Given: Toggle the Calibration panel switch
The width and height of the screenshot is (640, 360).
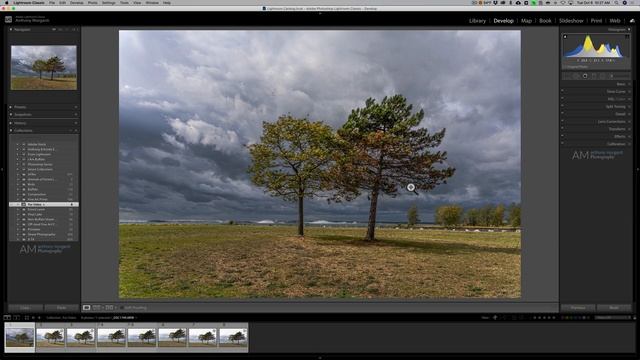Looking at the screenshot, I should [x=562, y=144].
